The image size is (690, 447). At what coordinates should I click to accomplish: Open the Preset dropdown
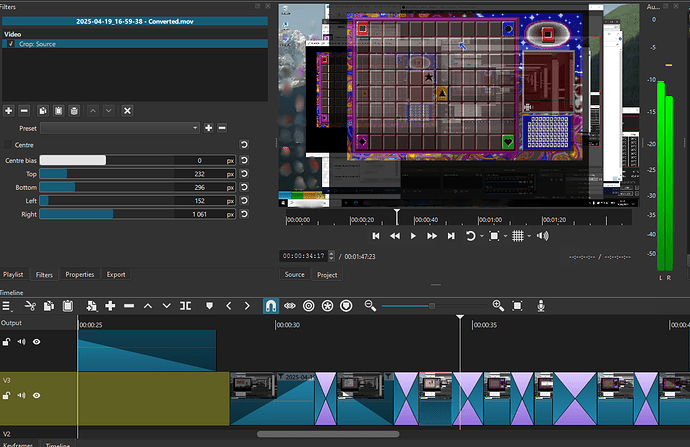[x=120, y=128]
